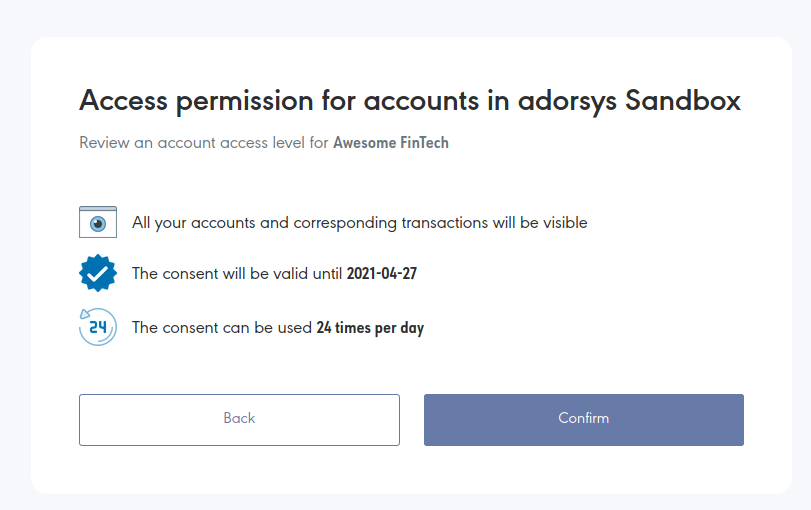Click the small arrow tip on the clock icon

point(84,314)
